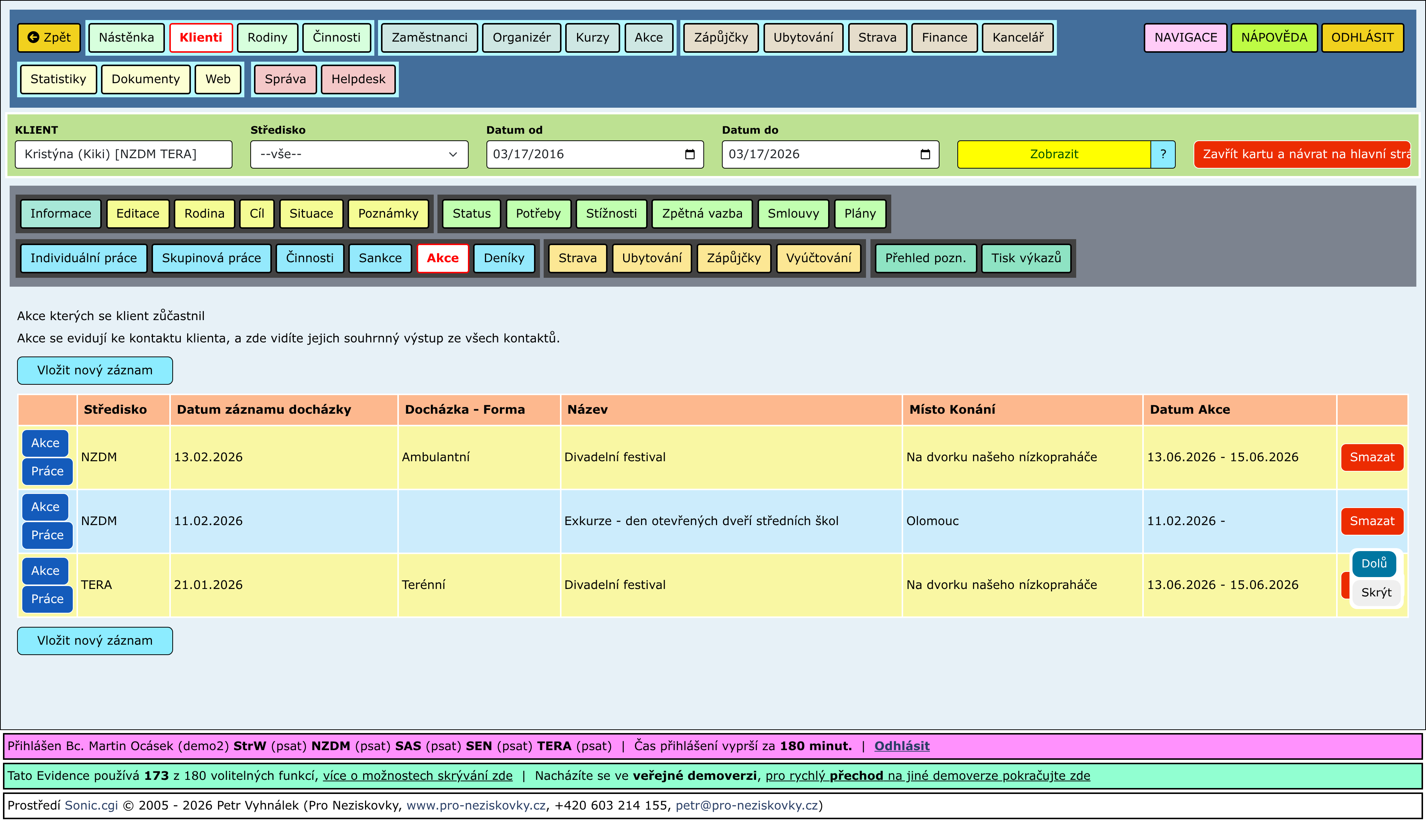Click the Akce button in the Exkurze row
1426x840 pixels.
pyautogui.click(x=45, y=507)
